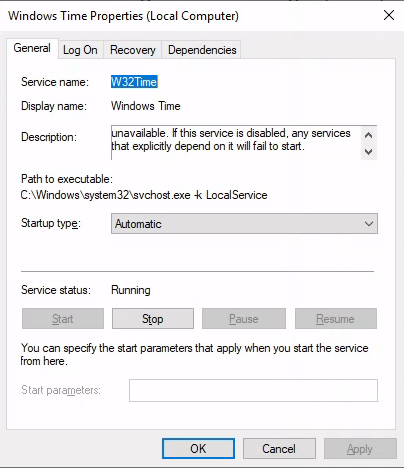Cancel the properties dialog
Screen dimensions: 404x468
click(279, 449)
